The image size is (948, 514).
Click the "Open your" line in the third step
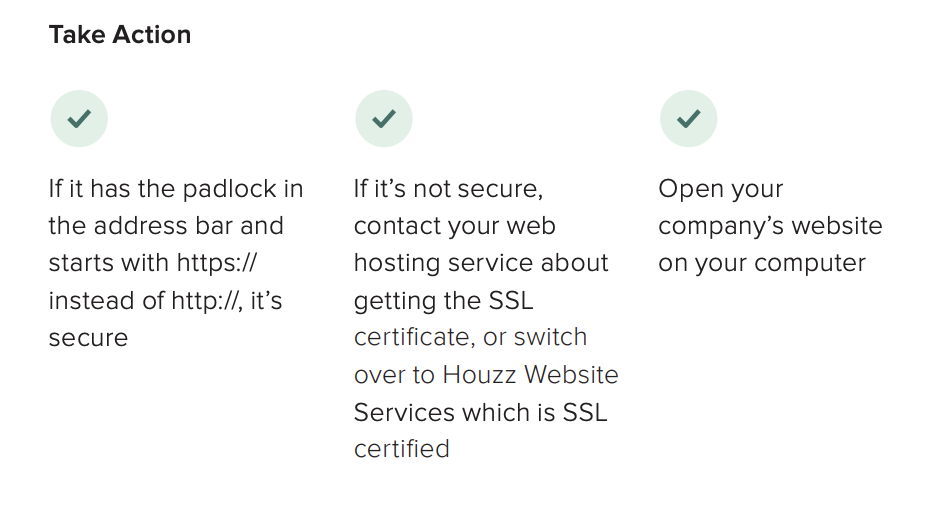pyautogui.click(x=720, y=189)
